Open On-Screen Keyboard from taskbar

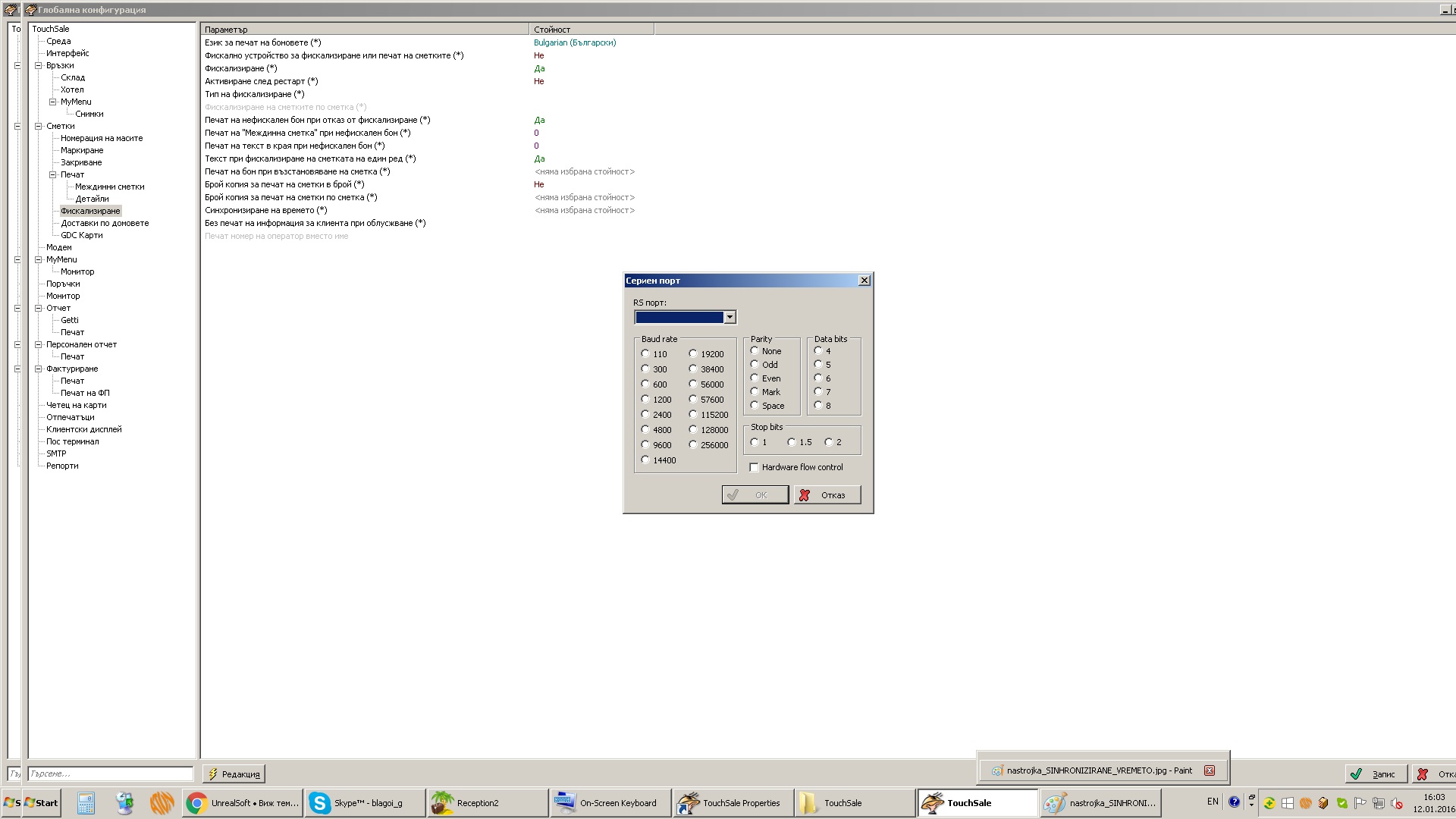610,803
